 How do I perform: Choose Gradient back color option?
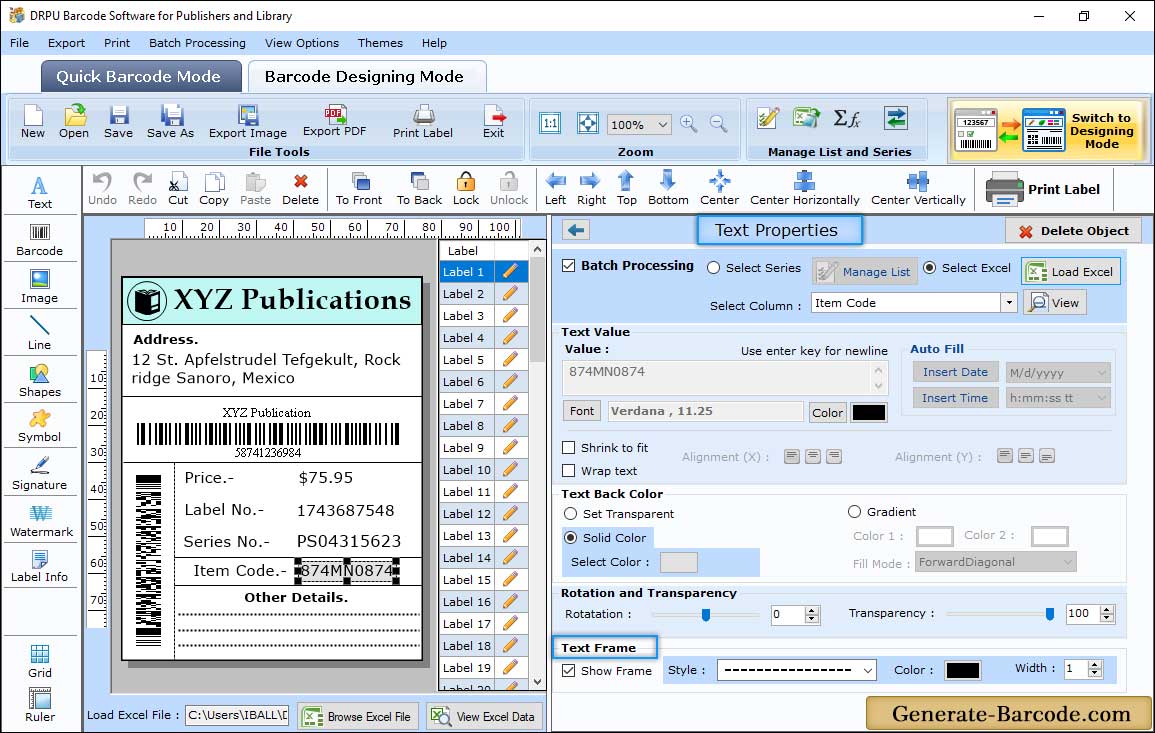point(854,511)
